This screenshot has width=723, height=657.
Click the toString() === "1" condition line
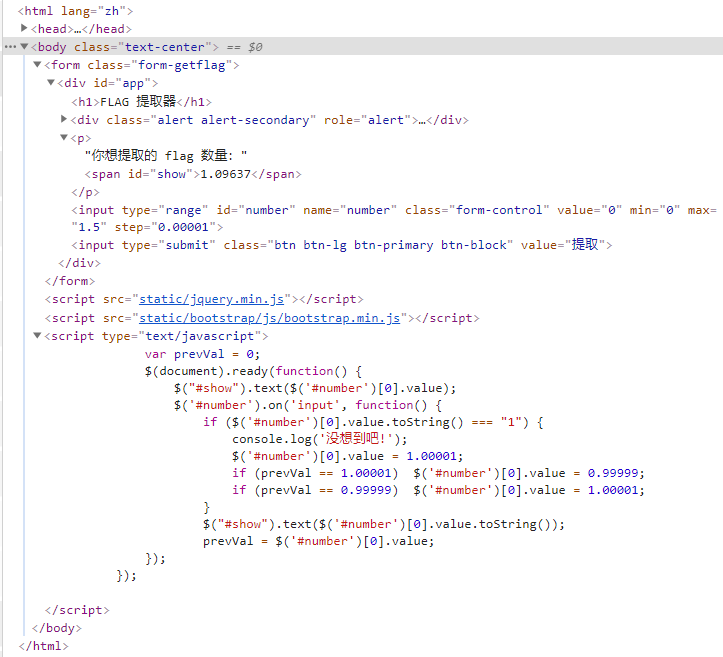pyautogui.click(x=373, y=422)
